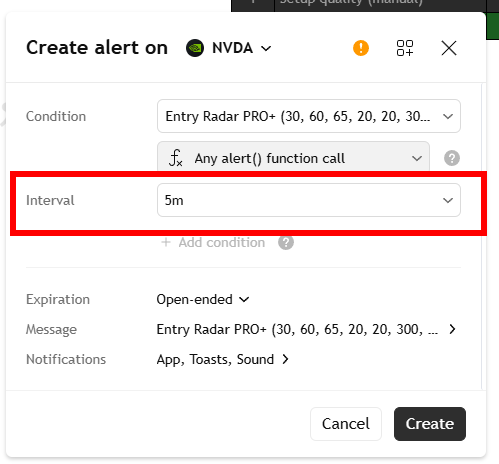This screenshot has height=464, width=499.
Task: Click the fx function icon
Action: pyautogui.click(x=176, y=158)
